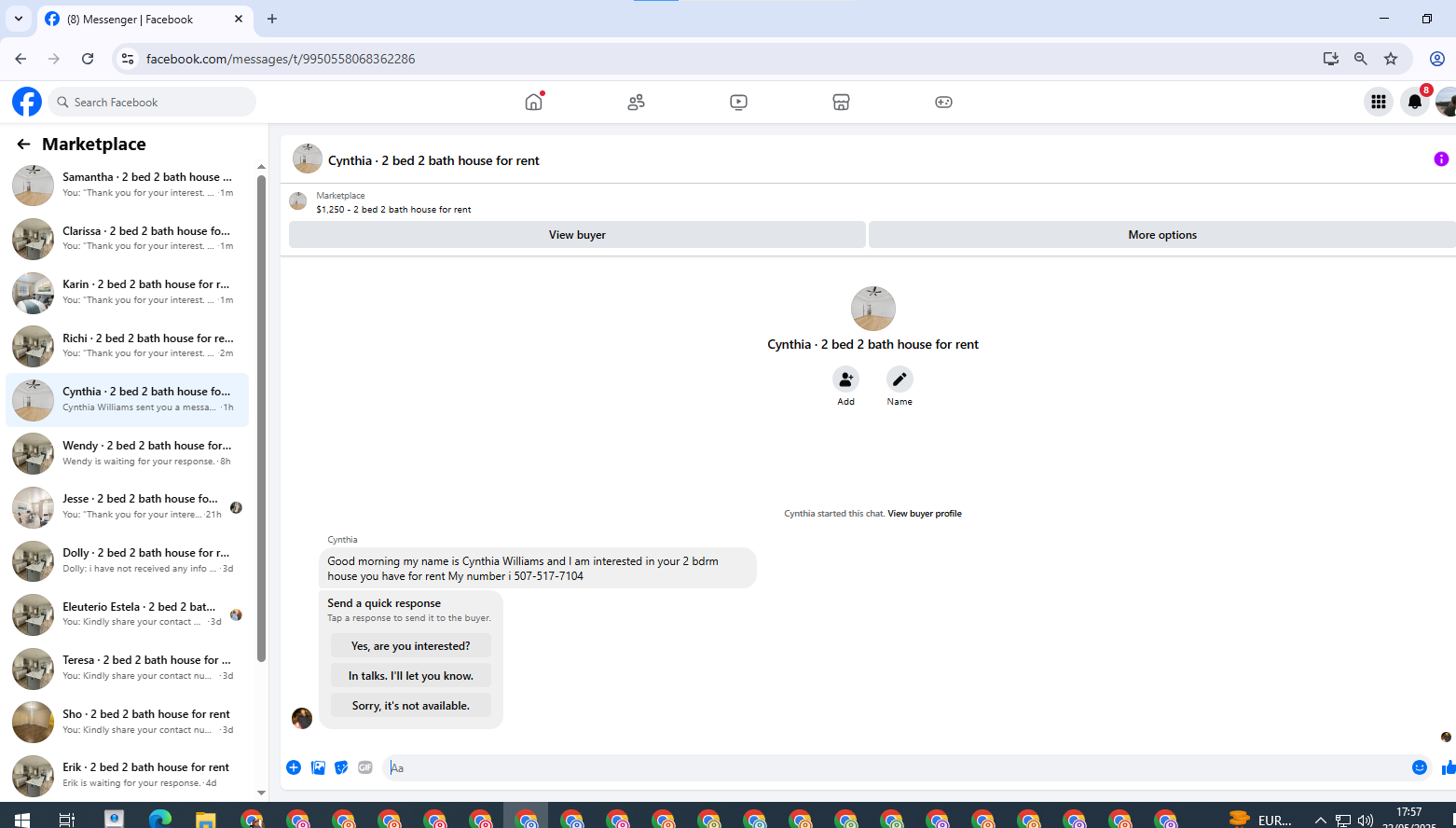Image resolution: width=1456 pixels, height=828 pixels.
Task: Go back from Marketplace using the arrow
Action: coord(23,144)
